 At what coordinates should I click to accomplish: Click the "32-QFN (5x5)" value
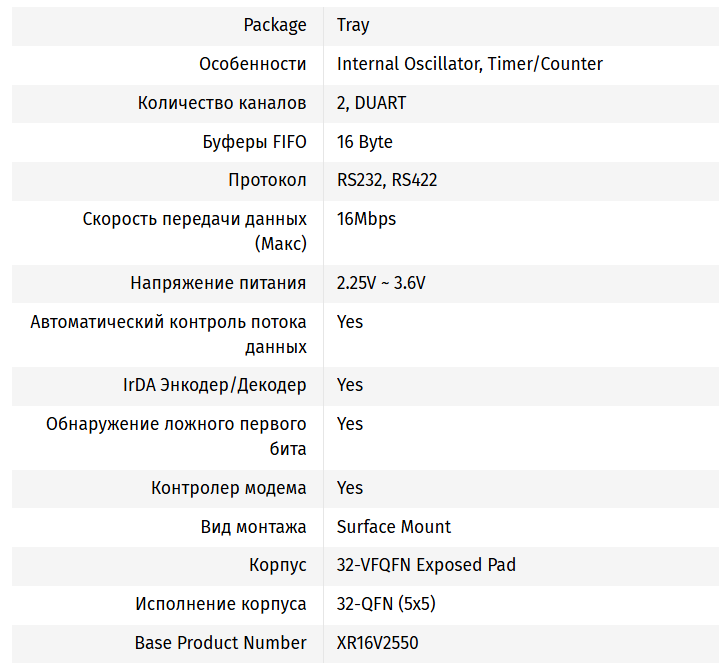point(386,604)
